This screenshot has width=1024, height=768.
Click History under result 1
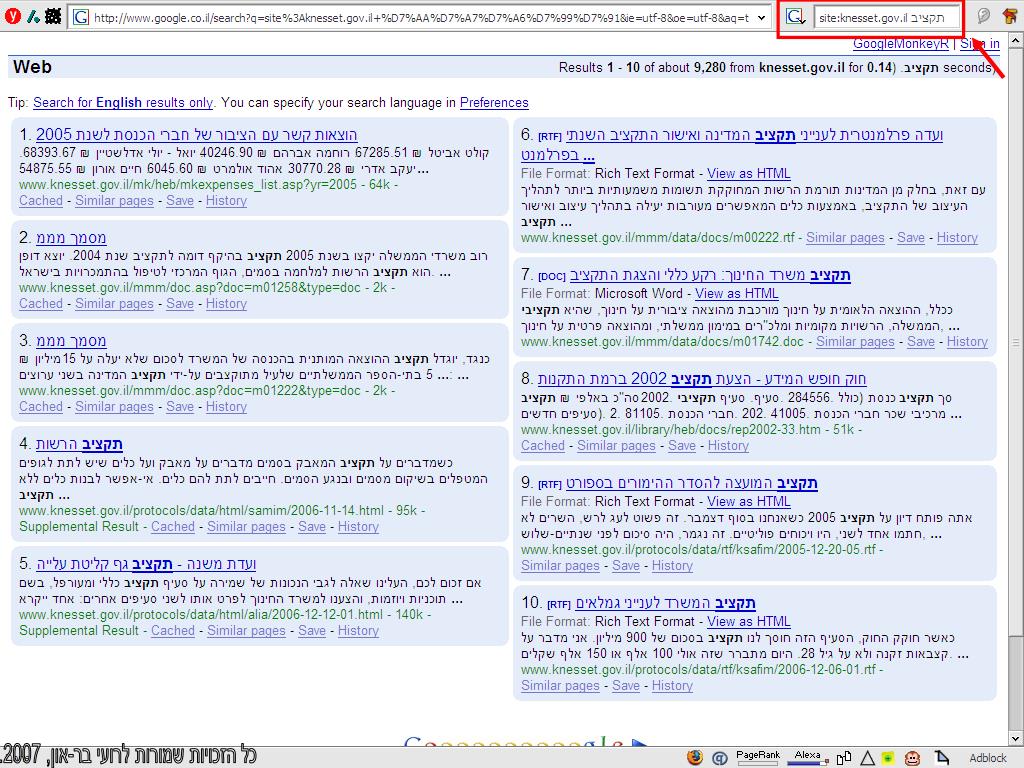point(226,200)
